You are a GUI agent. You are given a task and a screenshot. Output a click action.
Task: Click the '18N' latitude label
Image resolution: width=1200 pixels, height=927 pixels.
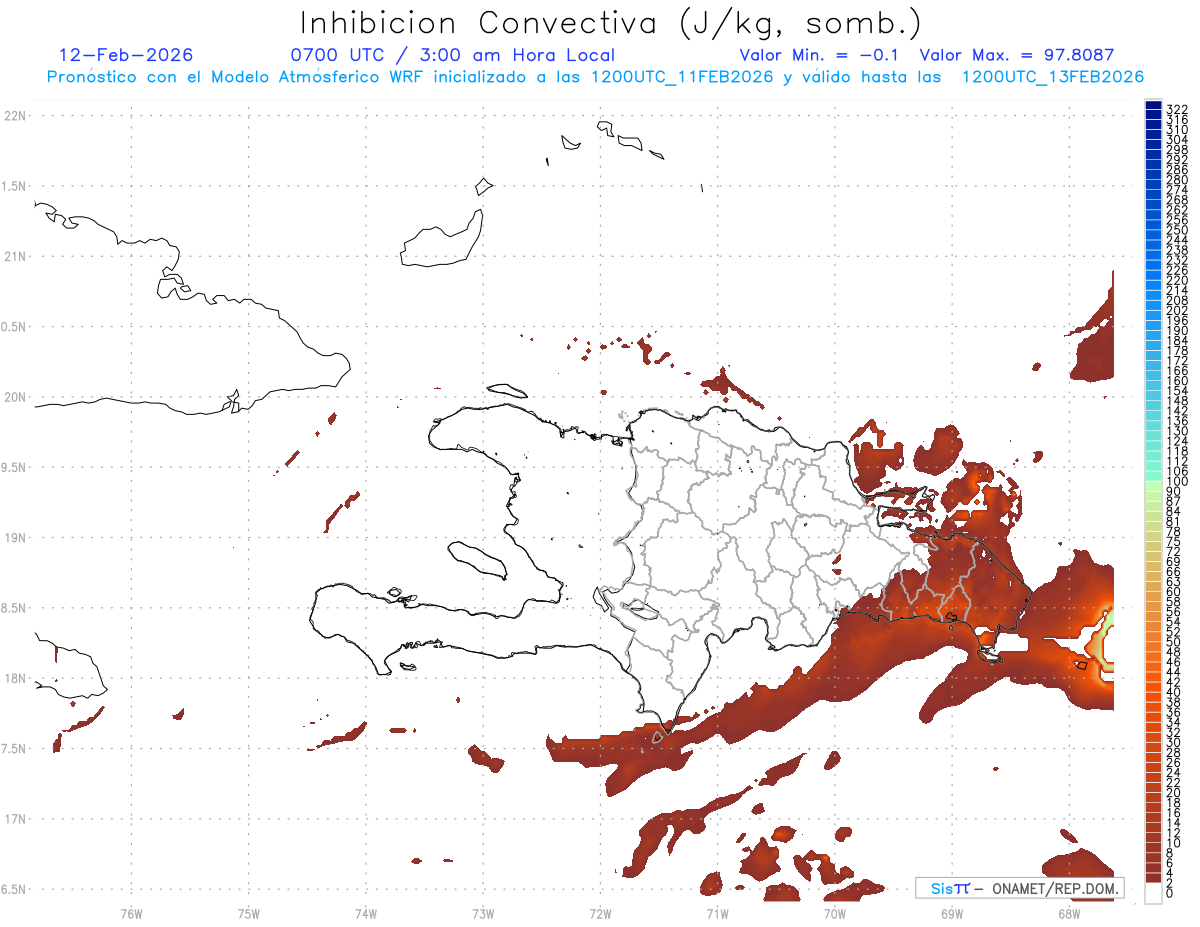coord(16,679)
